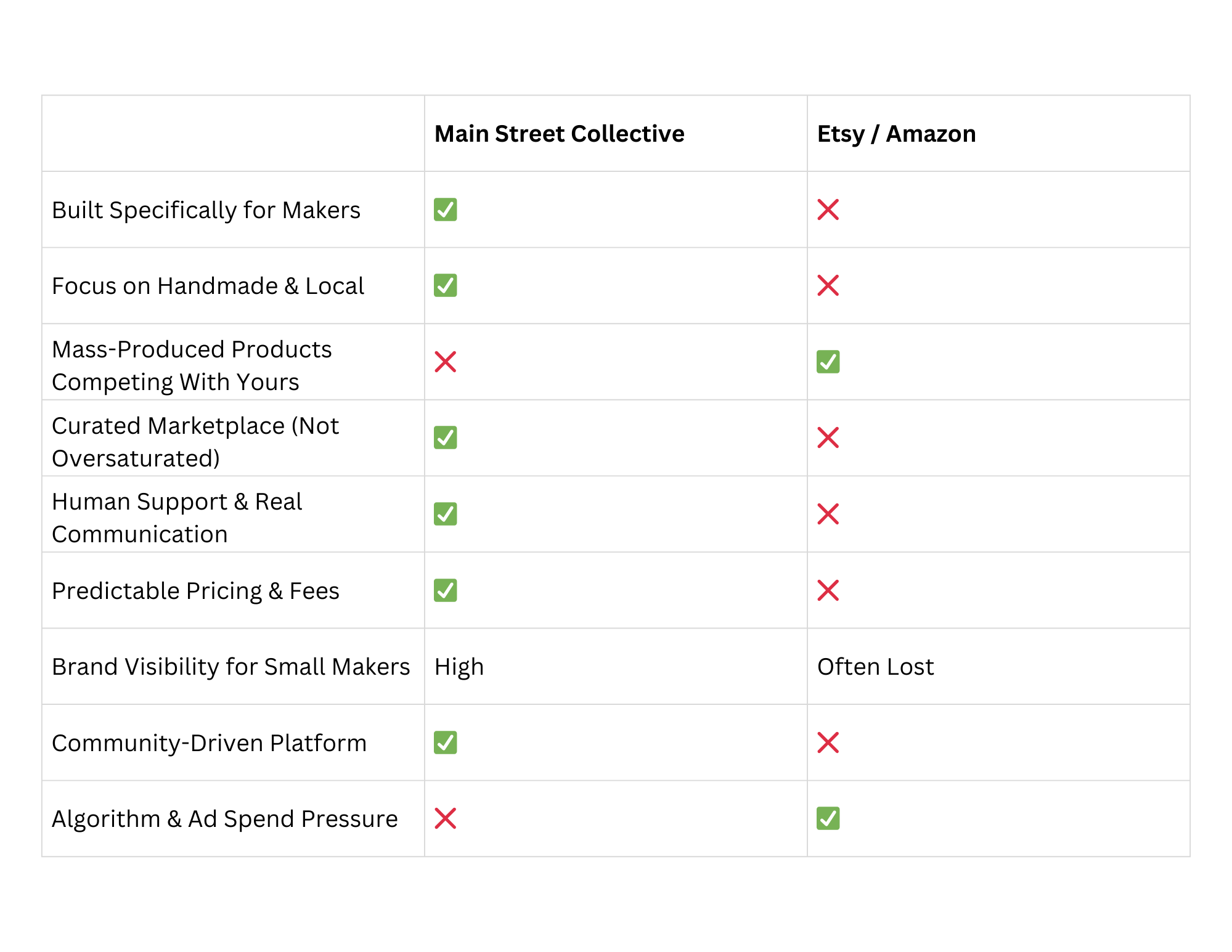Click the red X for Focus on Handmade & Local
This screenshot has width=1232, height=952.
click(828, 285)
